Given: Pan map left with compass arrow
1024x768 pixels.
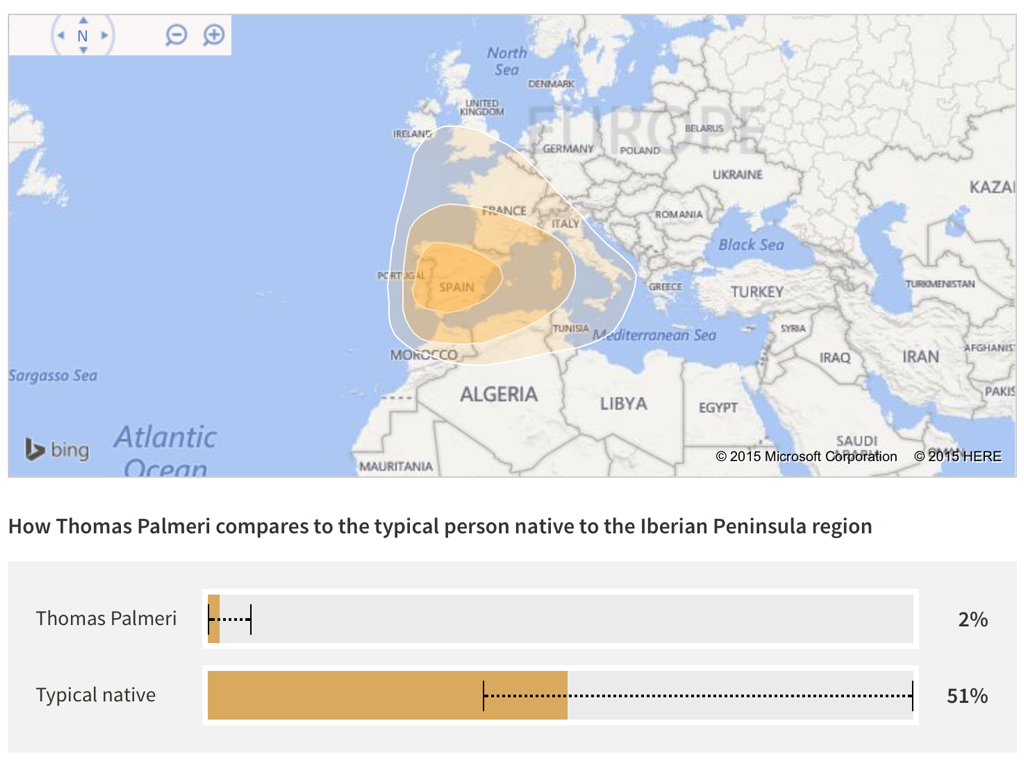Looking at the screenshot, I should point(61,35).
